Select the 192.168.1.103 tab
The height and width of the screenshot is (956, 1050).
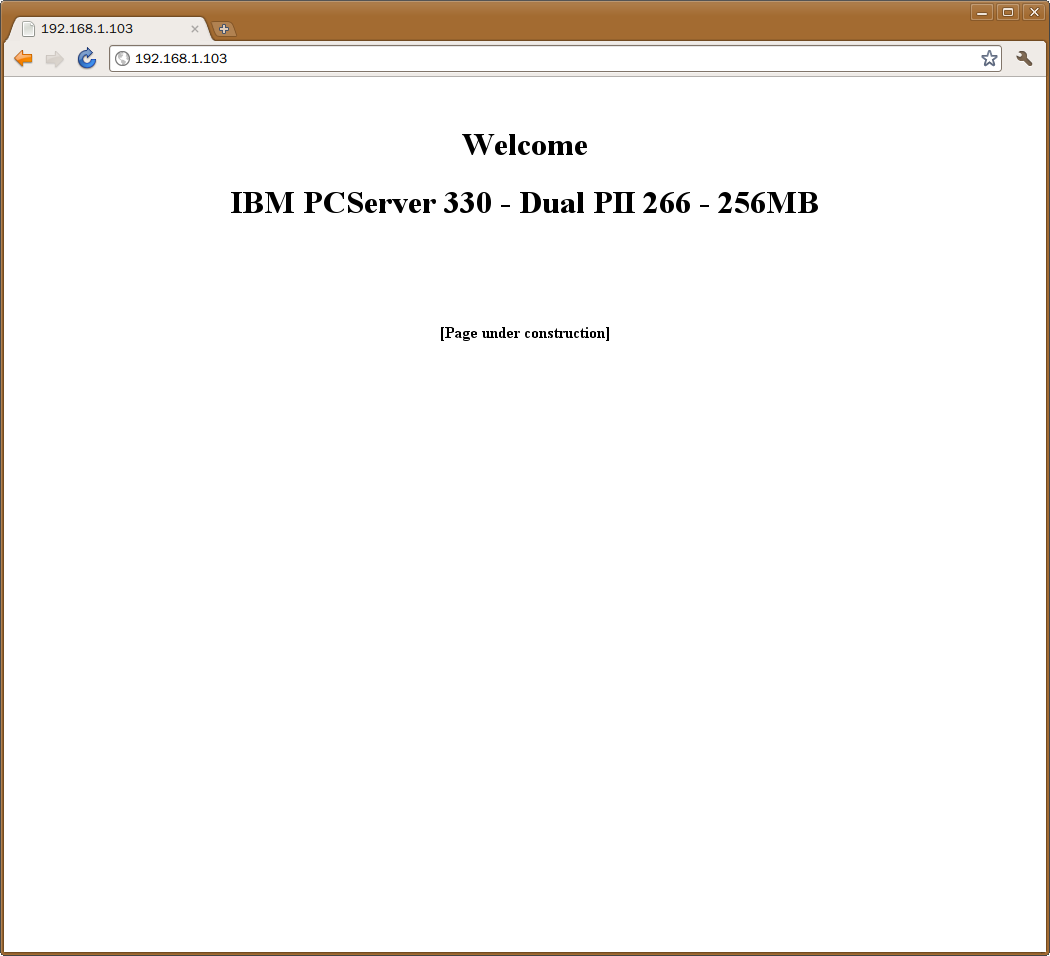109,29
